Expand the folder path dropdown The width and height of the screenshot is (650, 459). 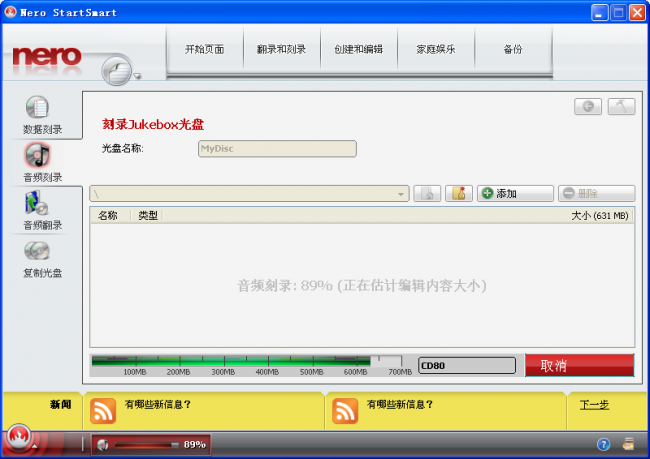pyautogui.click(x=400, y=194)
